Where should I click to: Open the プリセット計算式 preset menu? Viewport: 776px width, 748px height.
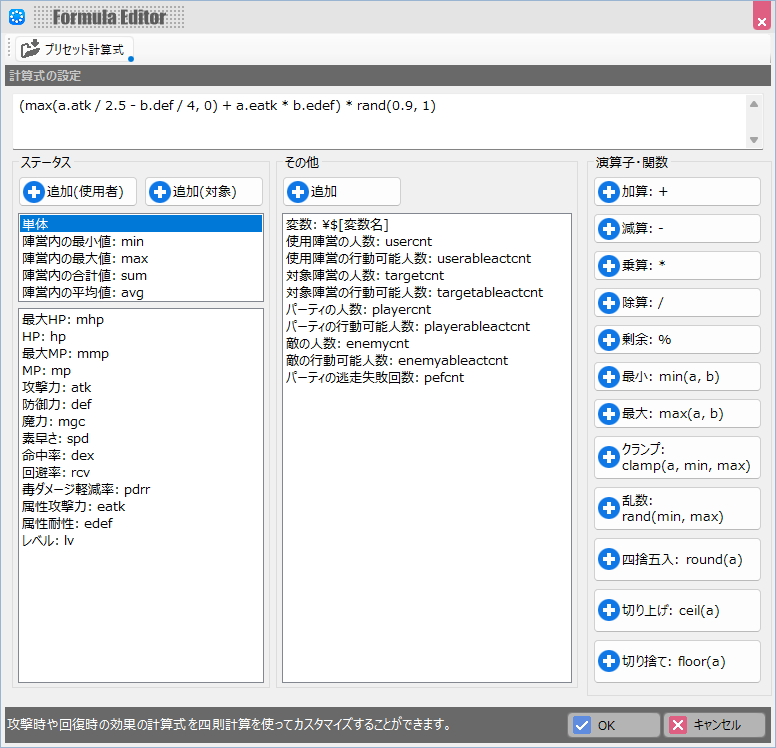[x=73, y=48]
